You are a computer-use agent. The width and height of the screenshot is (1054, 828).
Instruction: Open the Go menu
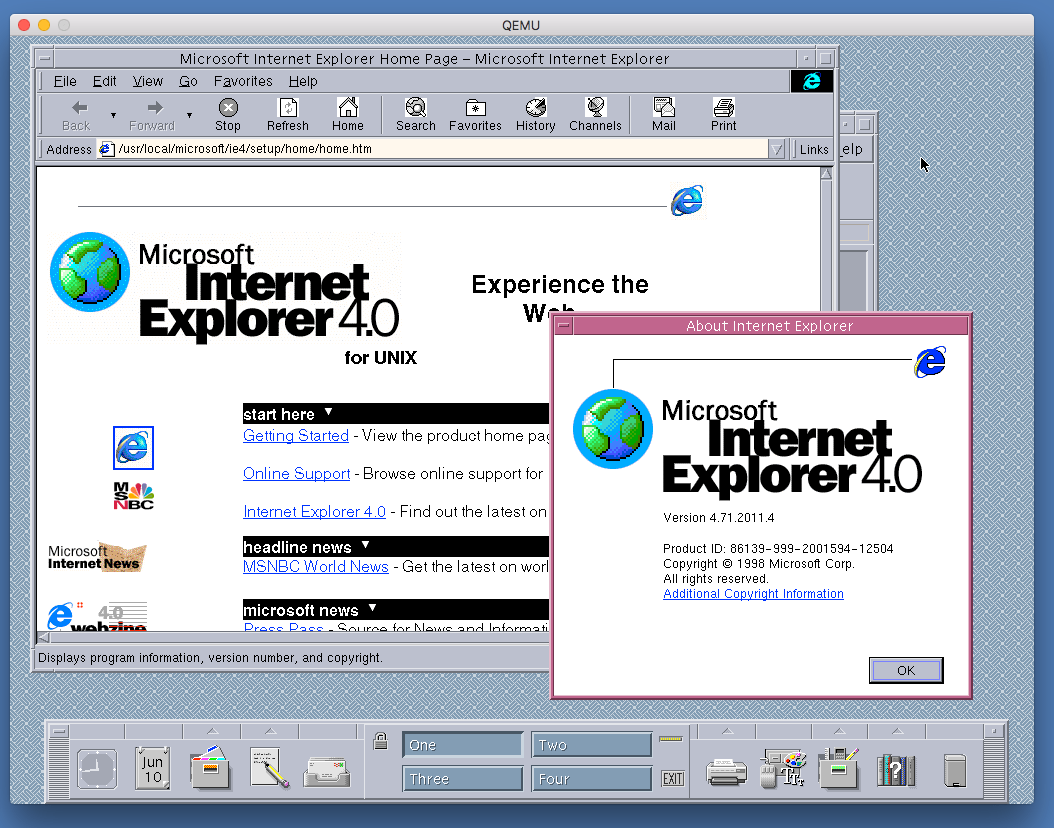188,81
